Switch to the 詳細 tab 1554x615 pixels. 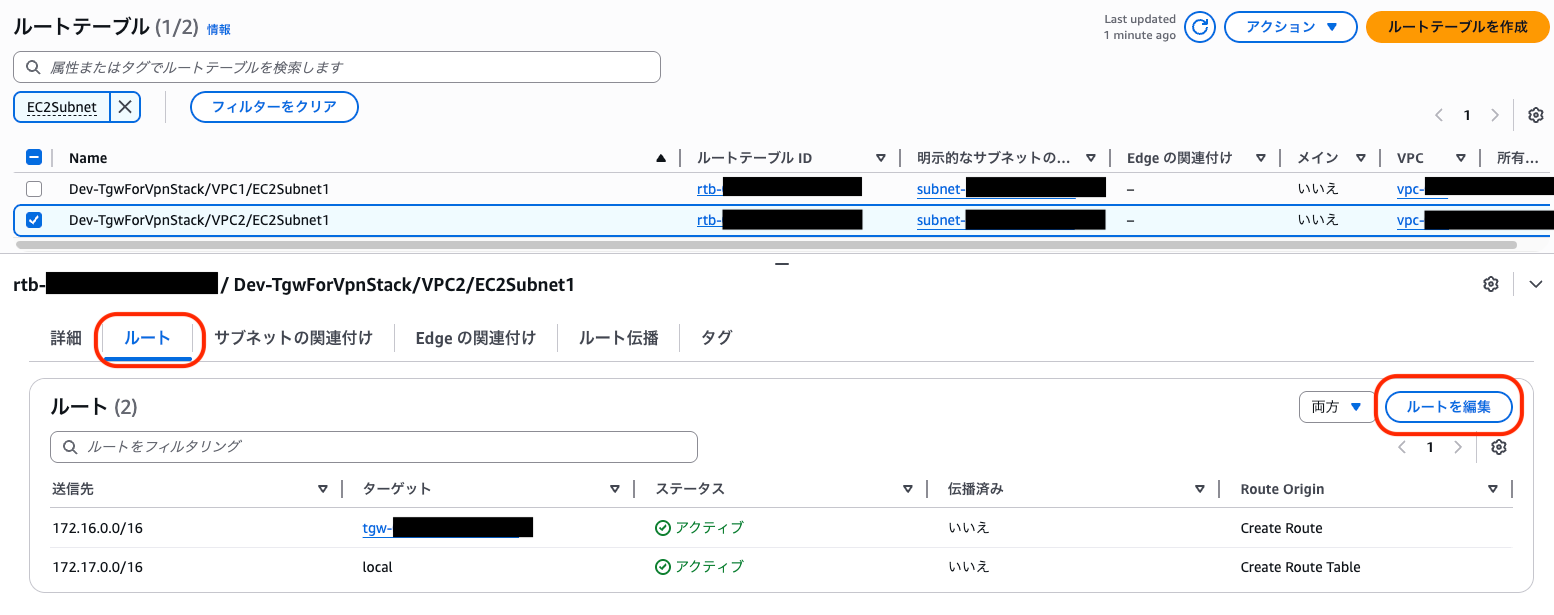[66, 338]
